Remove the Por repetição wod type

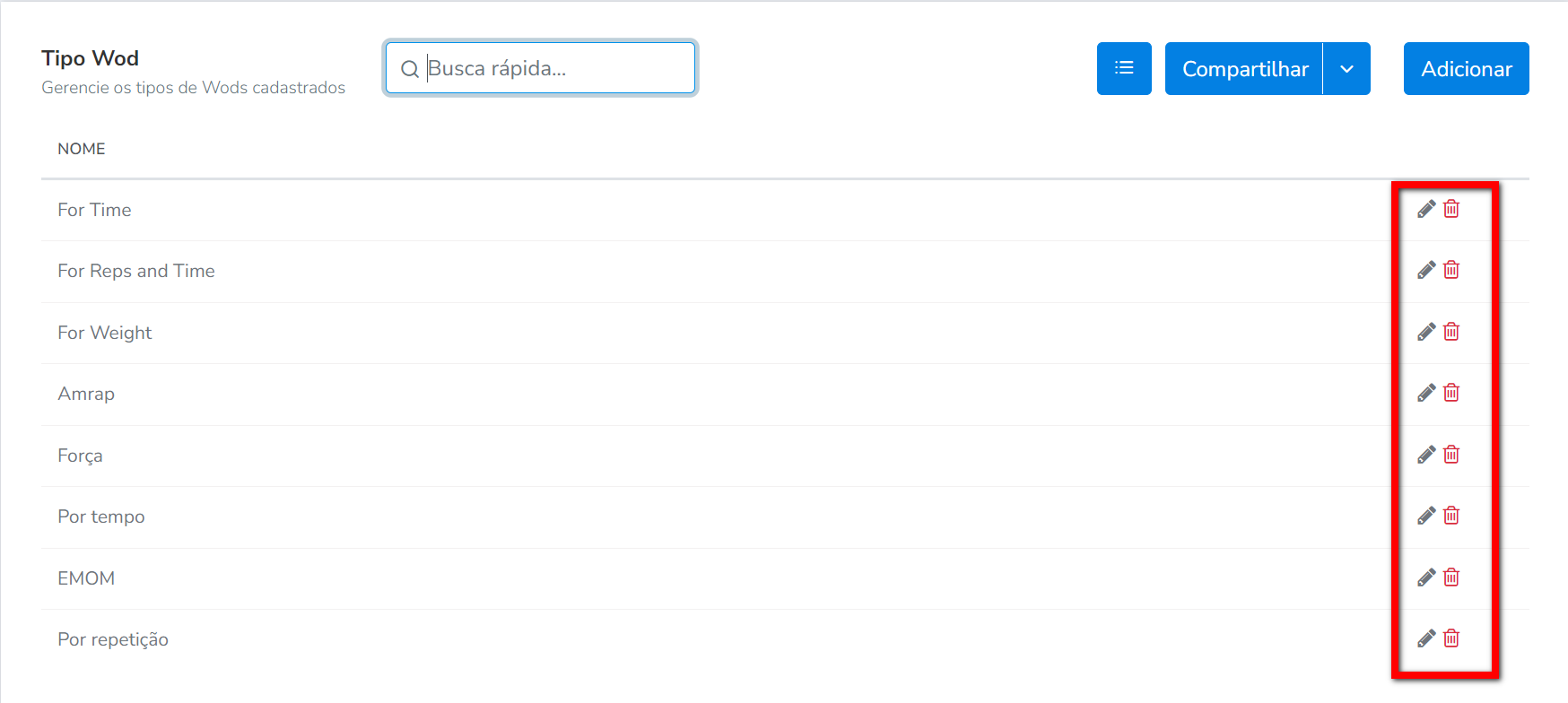(1451, 638)
